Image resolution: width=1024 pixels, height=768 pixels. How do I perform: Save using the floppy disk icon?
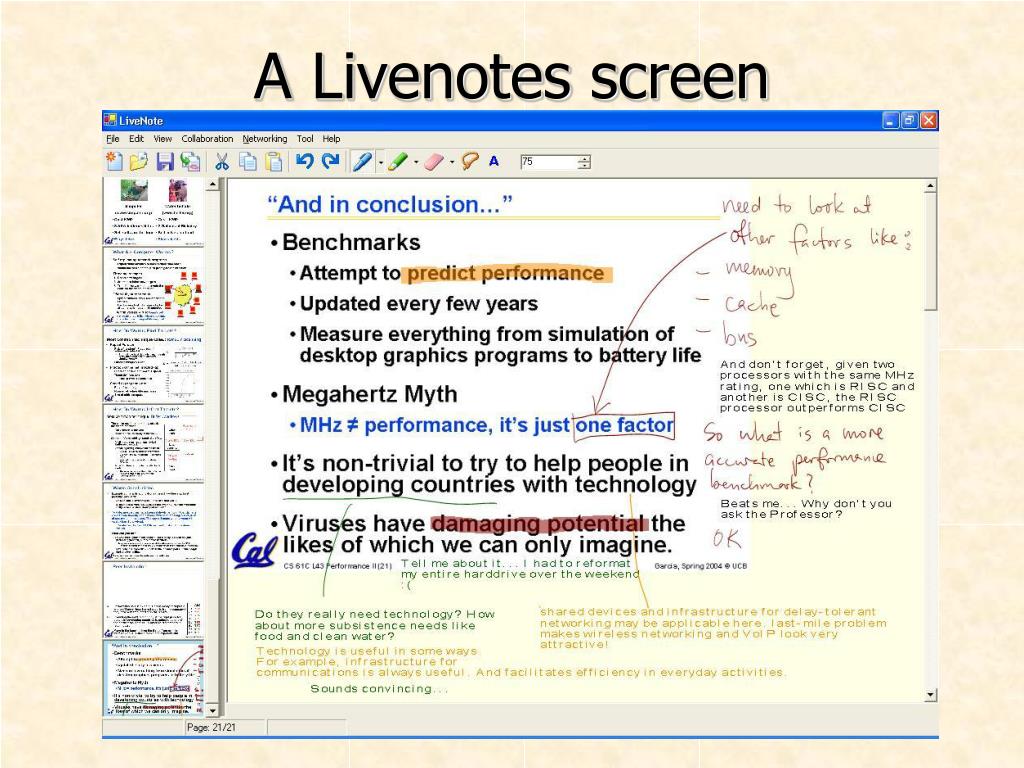165,161
